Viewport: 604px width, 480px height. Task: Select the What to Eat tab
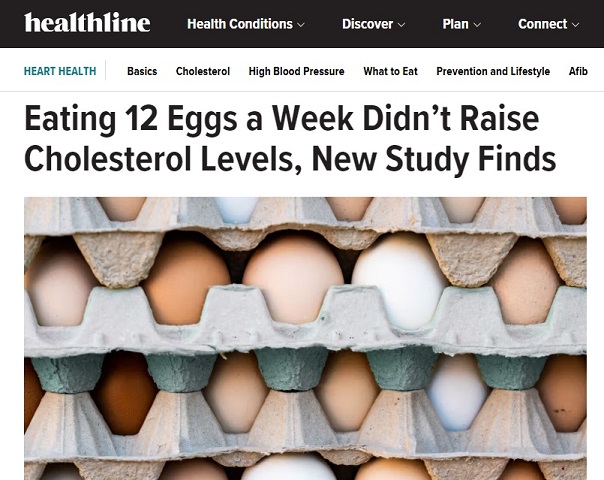click(390, 72)
